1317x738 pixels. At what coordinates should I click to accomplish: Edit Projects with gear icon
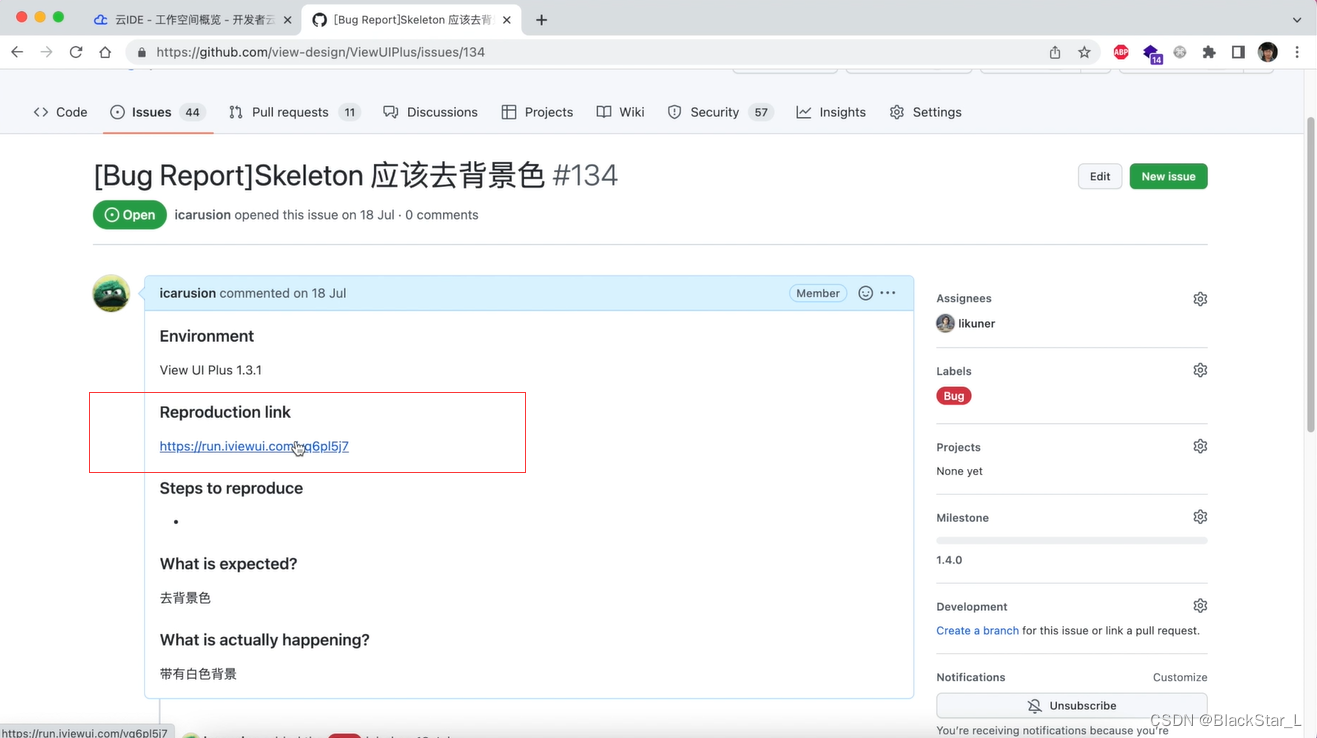(1200, 446)
